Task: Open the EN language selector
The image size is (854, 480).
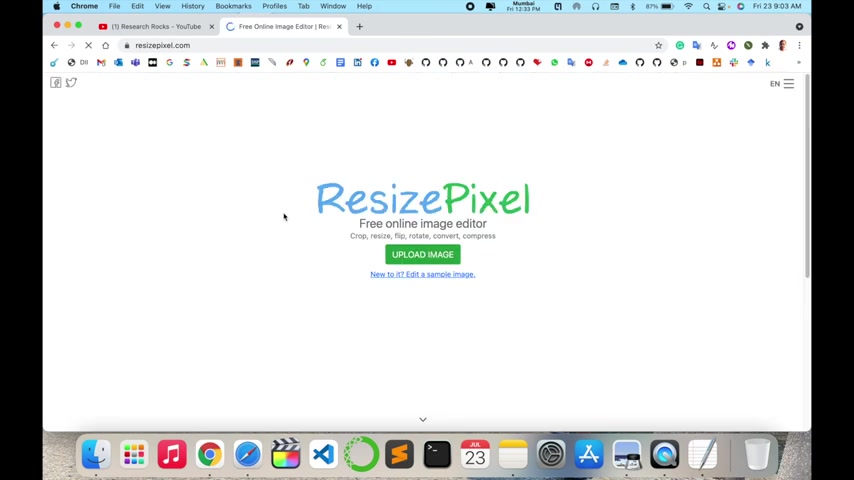Action: pos(774,84)
